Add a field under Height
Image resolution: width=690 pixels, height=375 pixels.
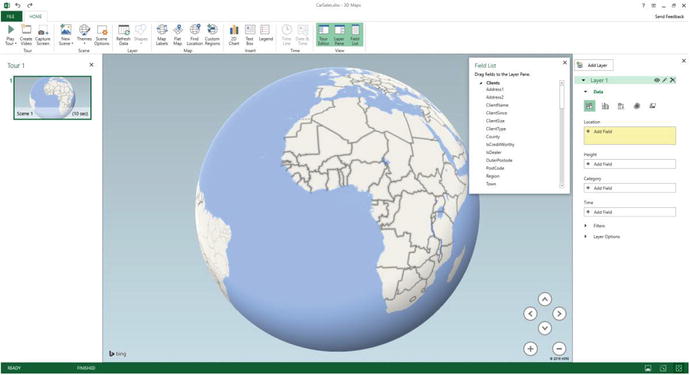pyautogui.click(x=630, y=164)
